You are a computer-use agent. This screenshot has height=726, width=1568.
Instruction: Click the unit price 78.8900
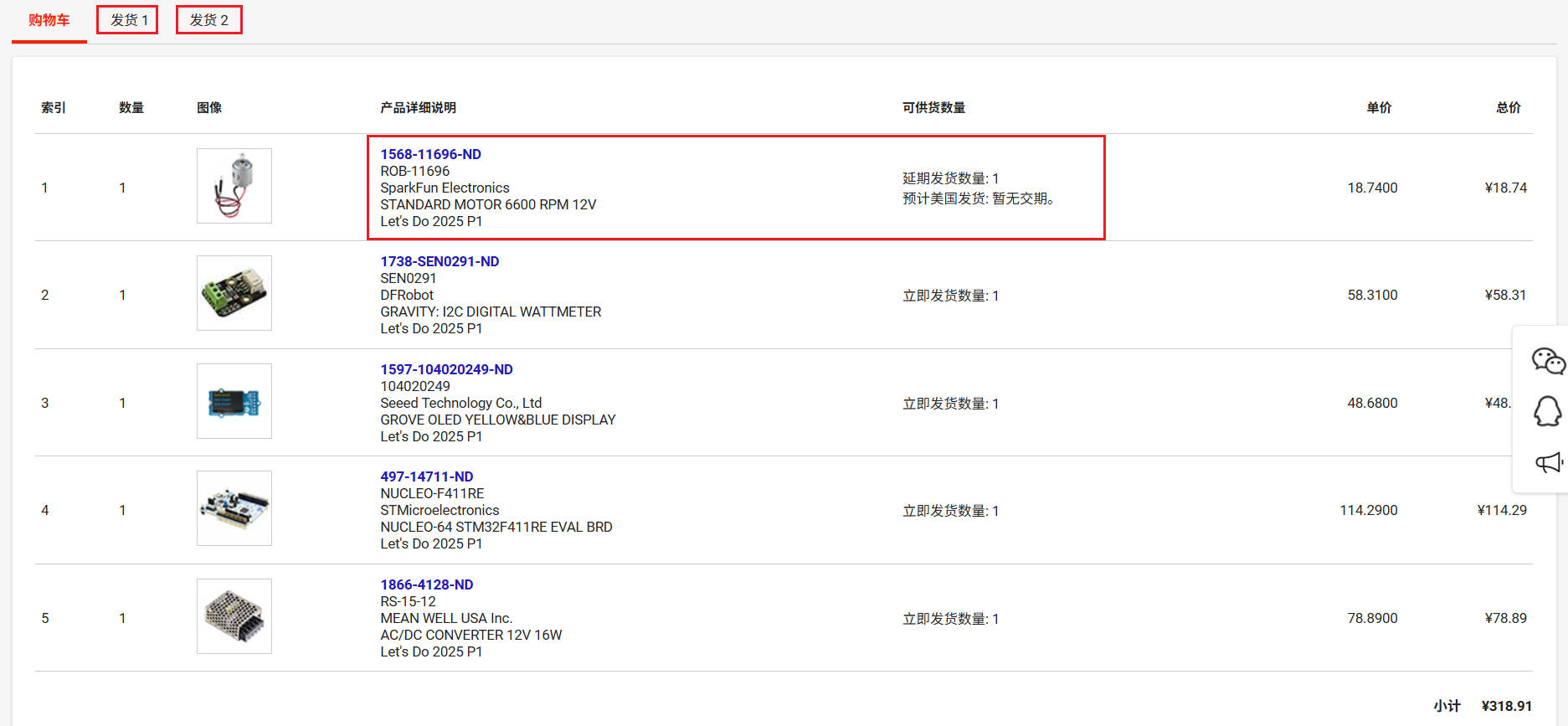coord(1372,618)
